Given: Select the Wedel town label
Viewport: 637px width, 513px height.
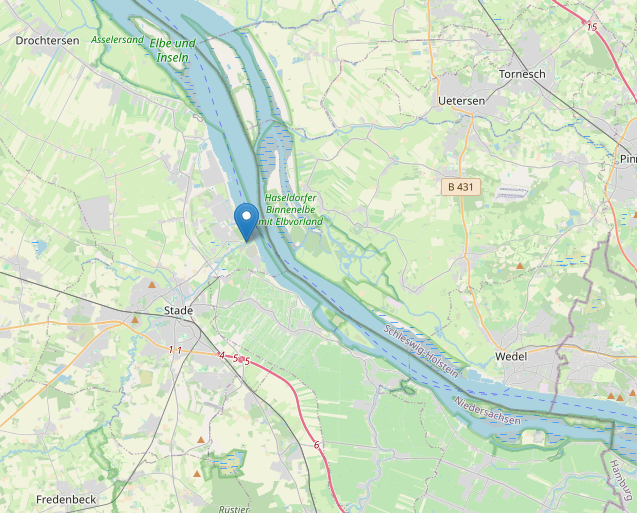Looking at the screenshot, I should coord(511,357).
